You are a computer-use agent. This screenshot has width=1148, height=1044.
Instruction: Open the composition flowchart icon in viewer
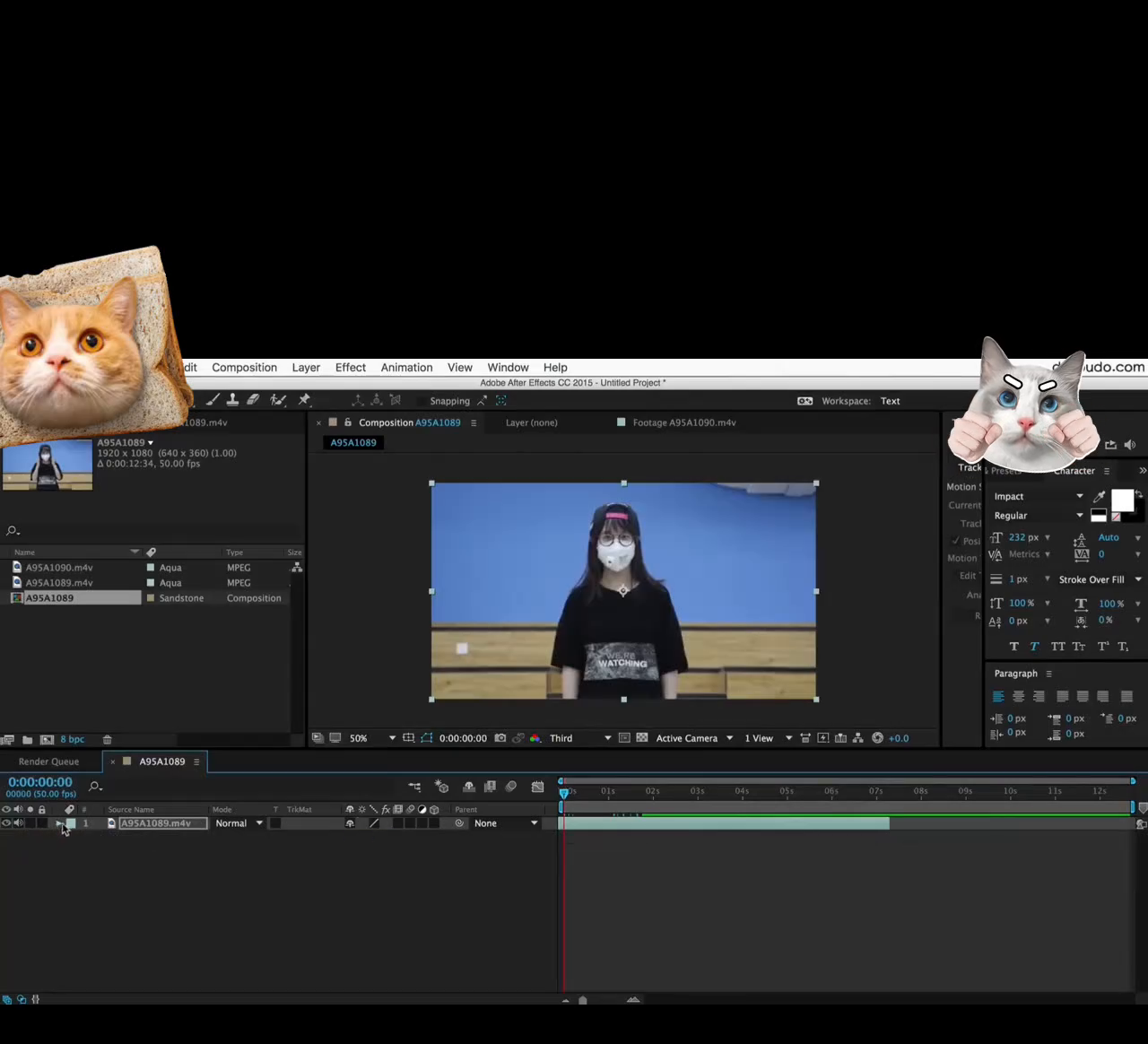click(857, 738)
